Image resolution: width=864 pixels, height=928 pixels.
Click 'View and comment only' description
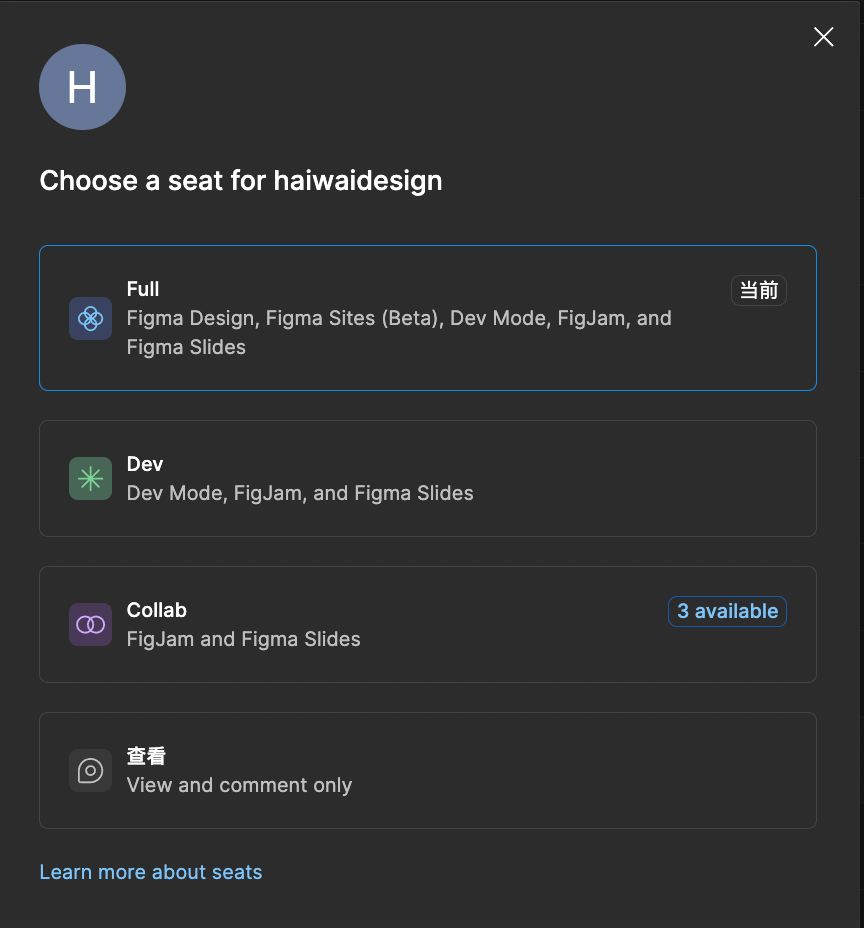(239, 785)
